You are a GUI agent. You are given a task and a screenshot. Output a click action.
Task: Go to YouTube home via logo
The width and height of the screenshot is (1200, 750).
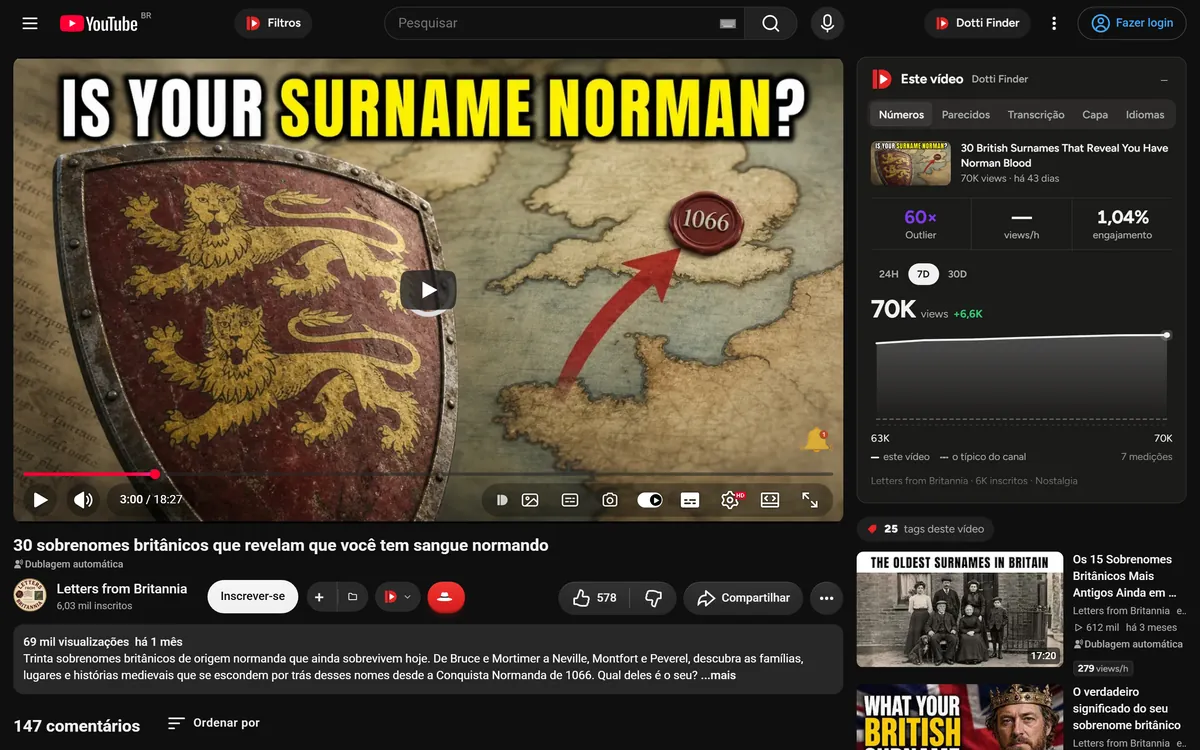[x=98, y=23]
